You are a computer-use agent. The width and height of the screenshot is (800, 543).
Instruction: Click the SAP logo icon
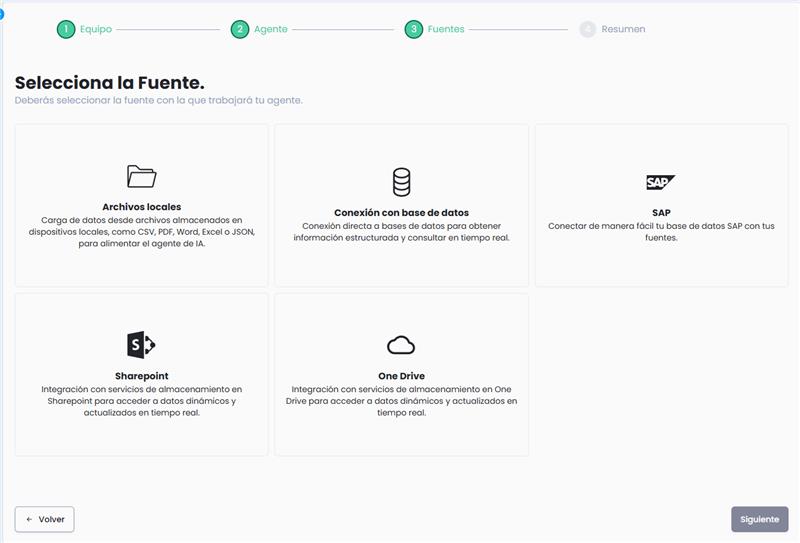(660, 182)
